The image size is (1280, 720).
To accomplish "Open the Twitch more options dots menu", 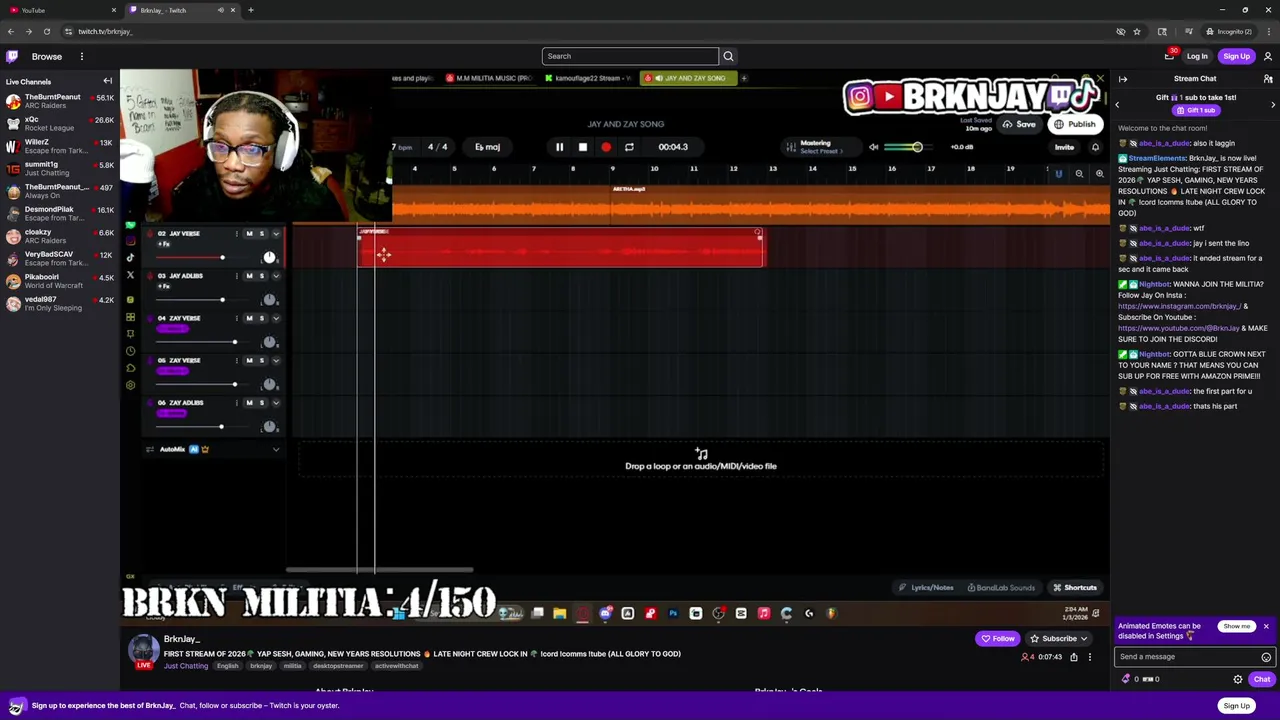I will coord(82,56).
